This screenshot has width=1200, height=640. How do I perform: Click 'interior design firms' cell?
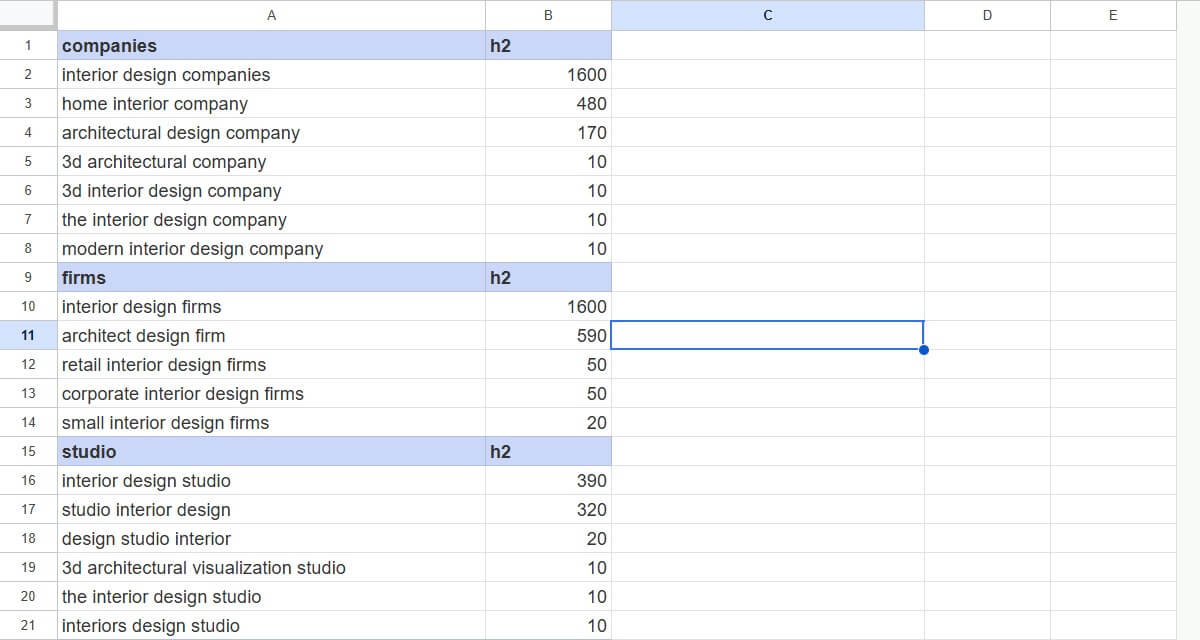(271, 306)
